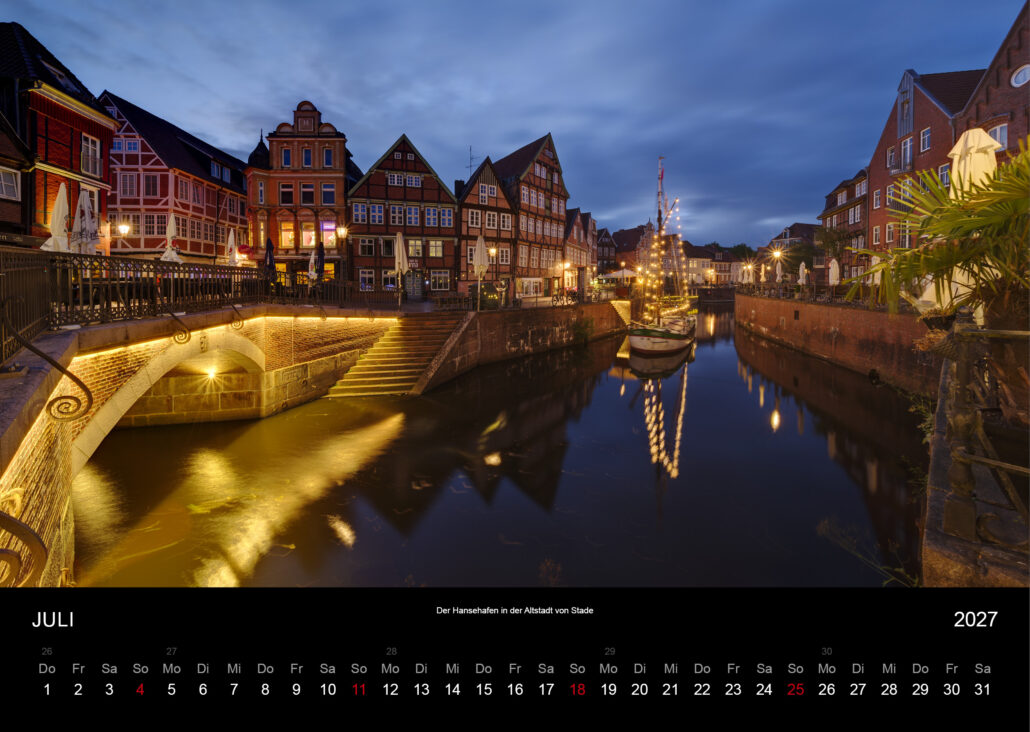1030x732 pixels.
Task: Select caption 'Der Hansehafen in der Altstadt von Stade'
Action: tap(514, 610)
